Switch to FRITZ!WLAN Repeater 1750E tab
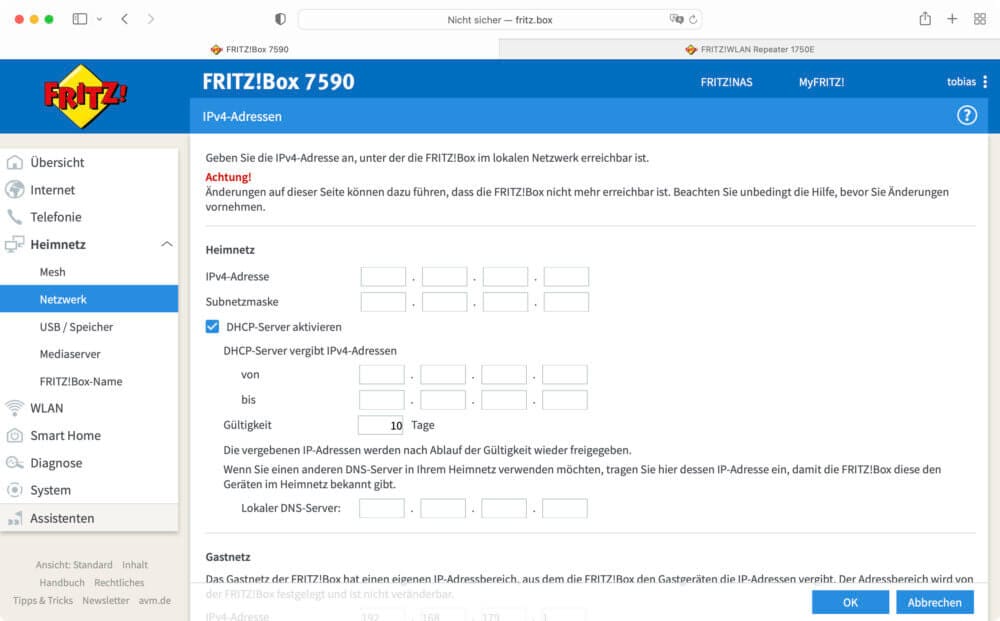The height and width of the screenshot is (621, 1000). coord(749,49)
